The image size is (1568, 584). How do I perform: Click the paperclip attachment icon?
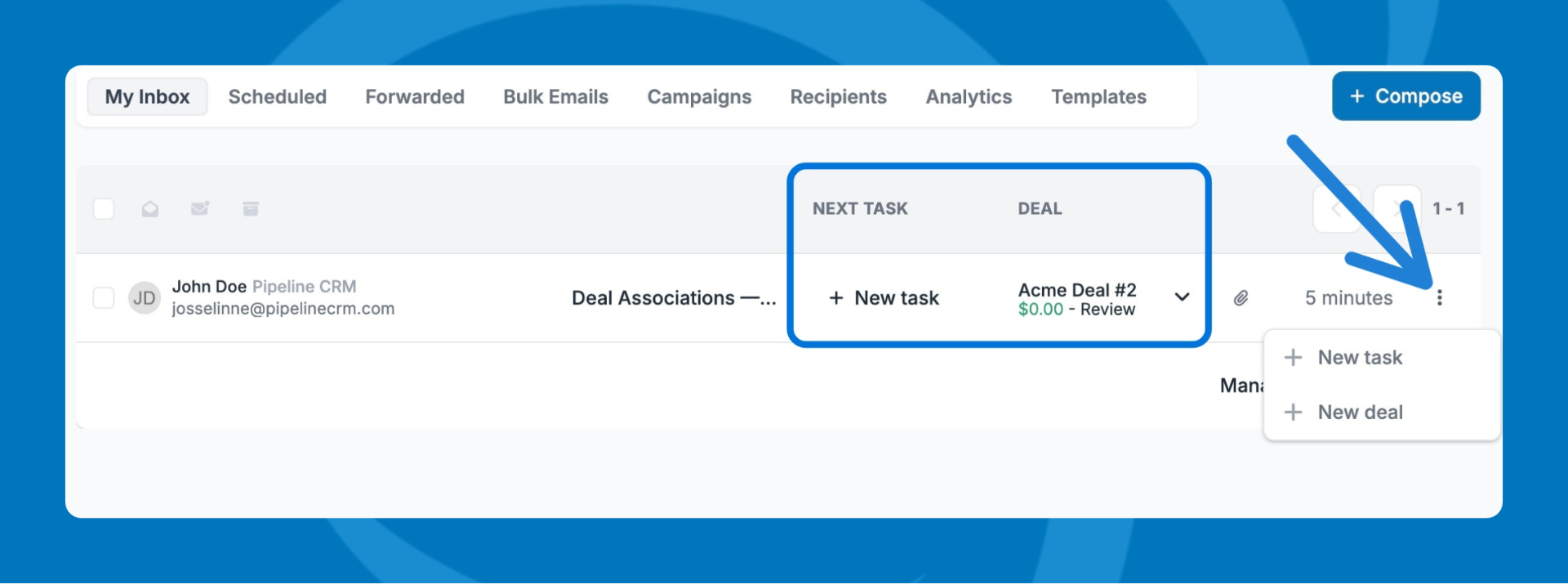[x=1241, y=298]
